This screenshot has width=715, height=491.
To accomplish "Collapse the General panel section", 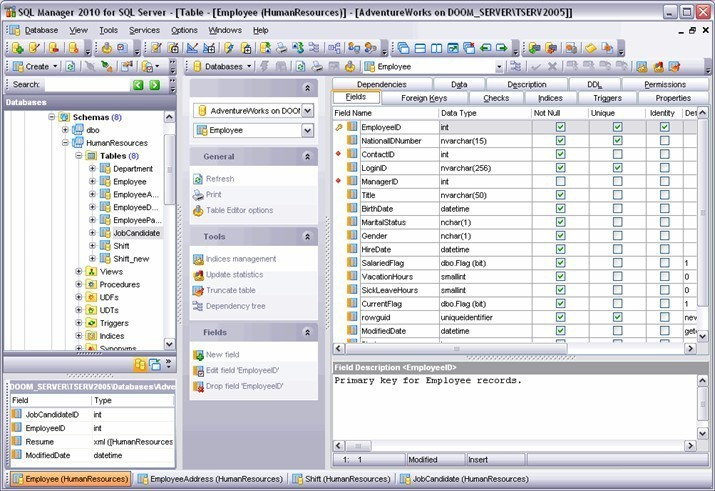I will [x=307, y=157].
